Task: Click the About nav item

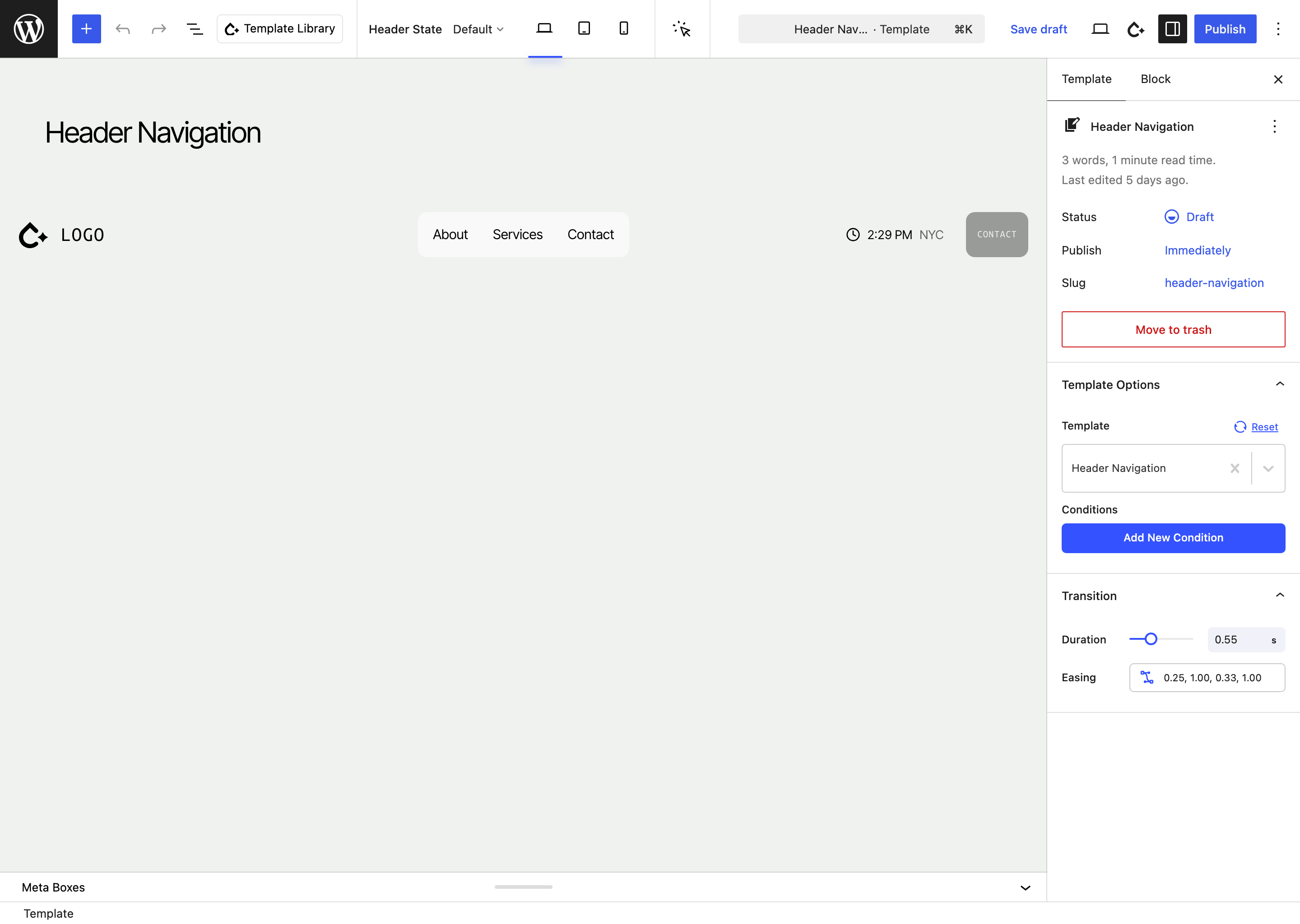Action: click(x=450, y=235)
